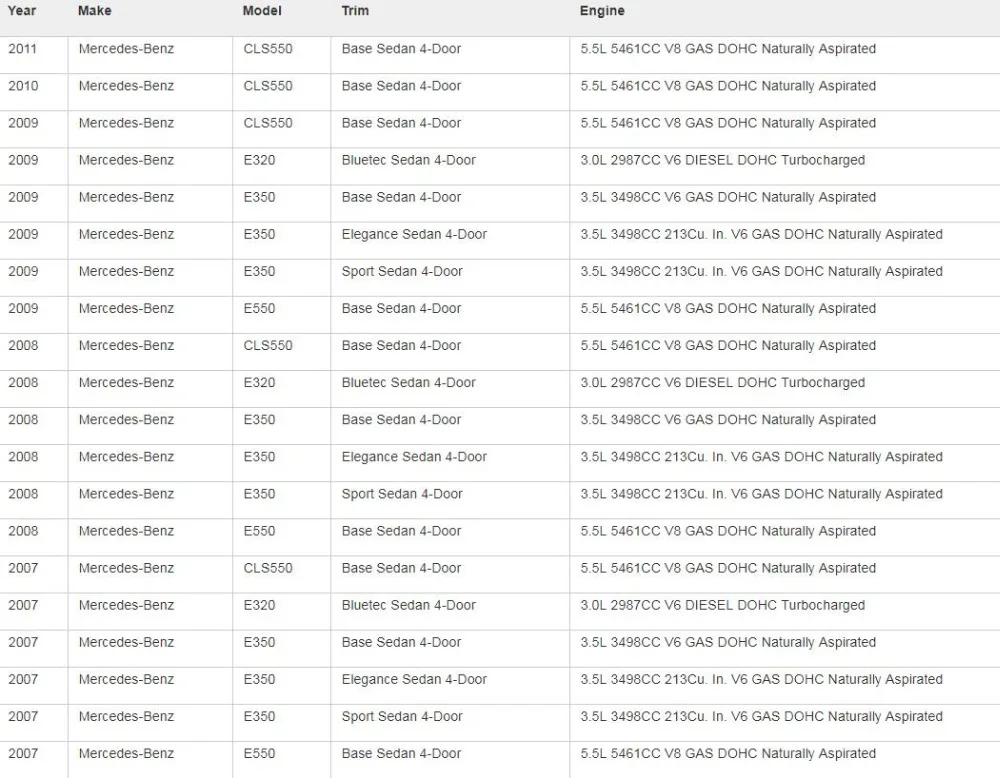The image size is (1000, 778).
Task: Select E550 in the 2009 row
Action: pos(259,308)
